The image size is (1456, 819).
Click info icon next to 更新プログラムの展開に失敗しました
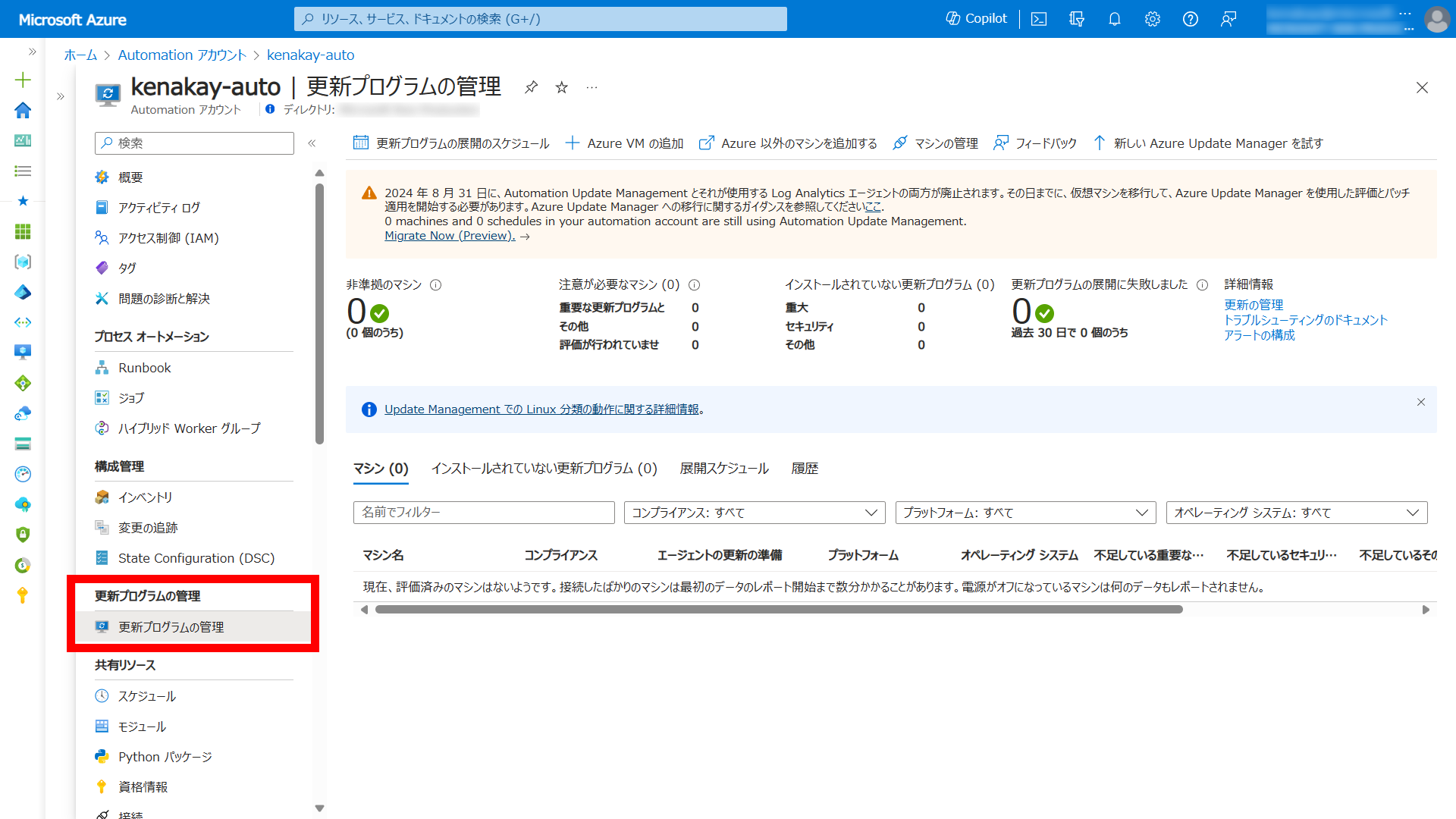point(1202,285)
